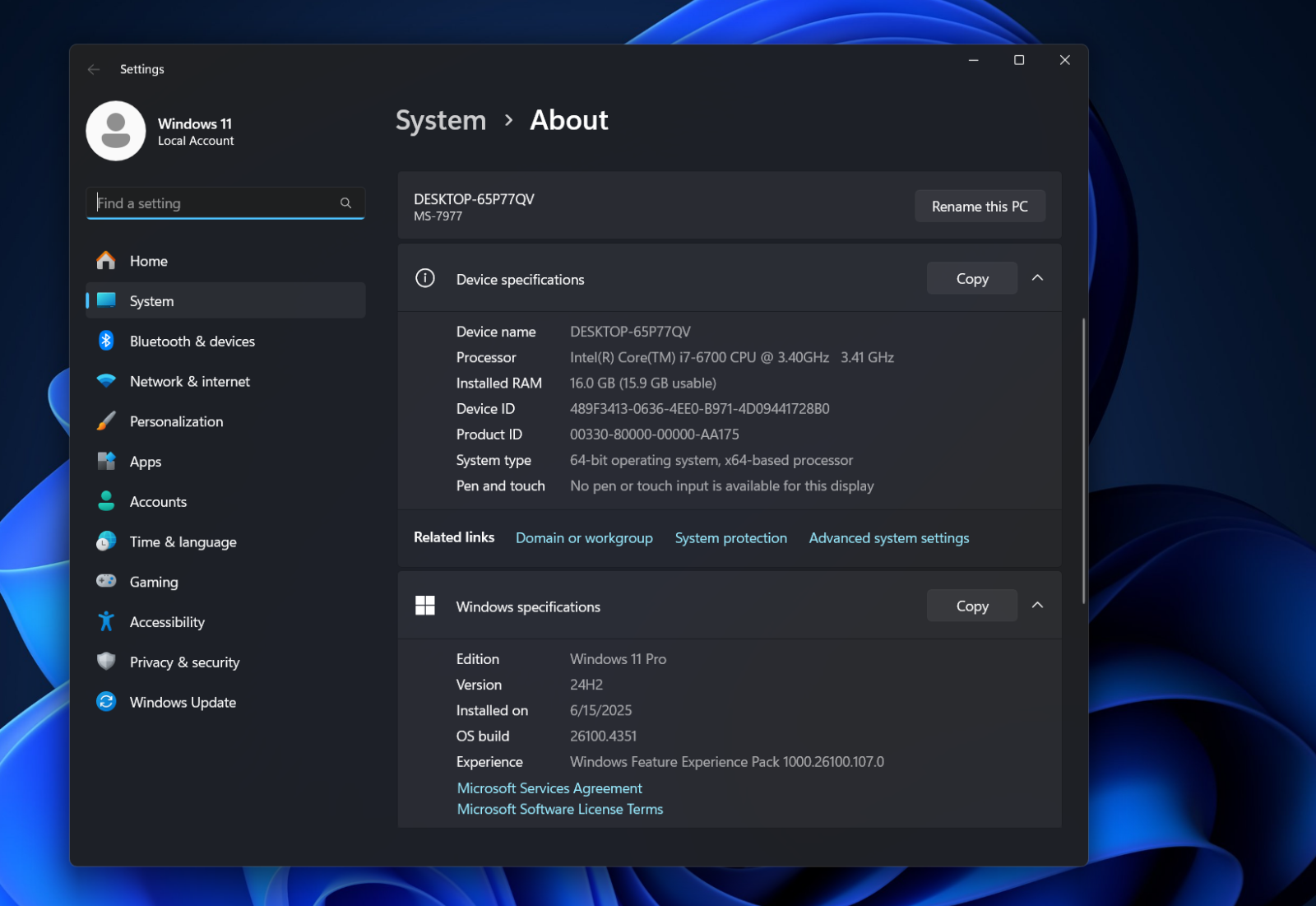The height and width of the screenshot is (906, 1316).
Task: Click the info icon beside Device specifications
Action: pyautogui.click(x=425, y=278)
